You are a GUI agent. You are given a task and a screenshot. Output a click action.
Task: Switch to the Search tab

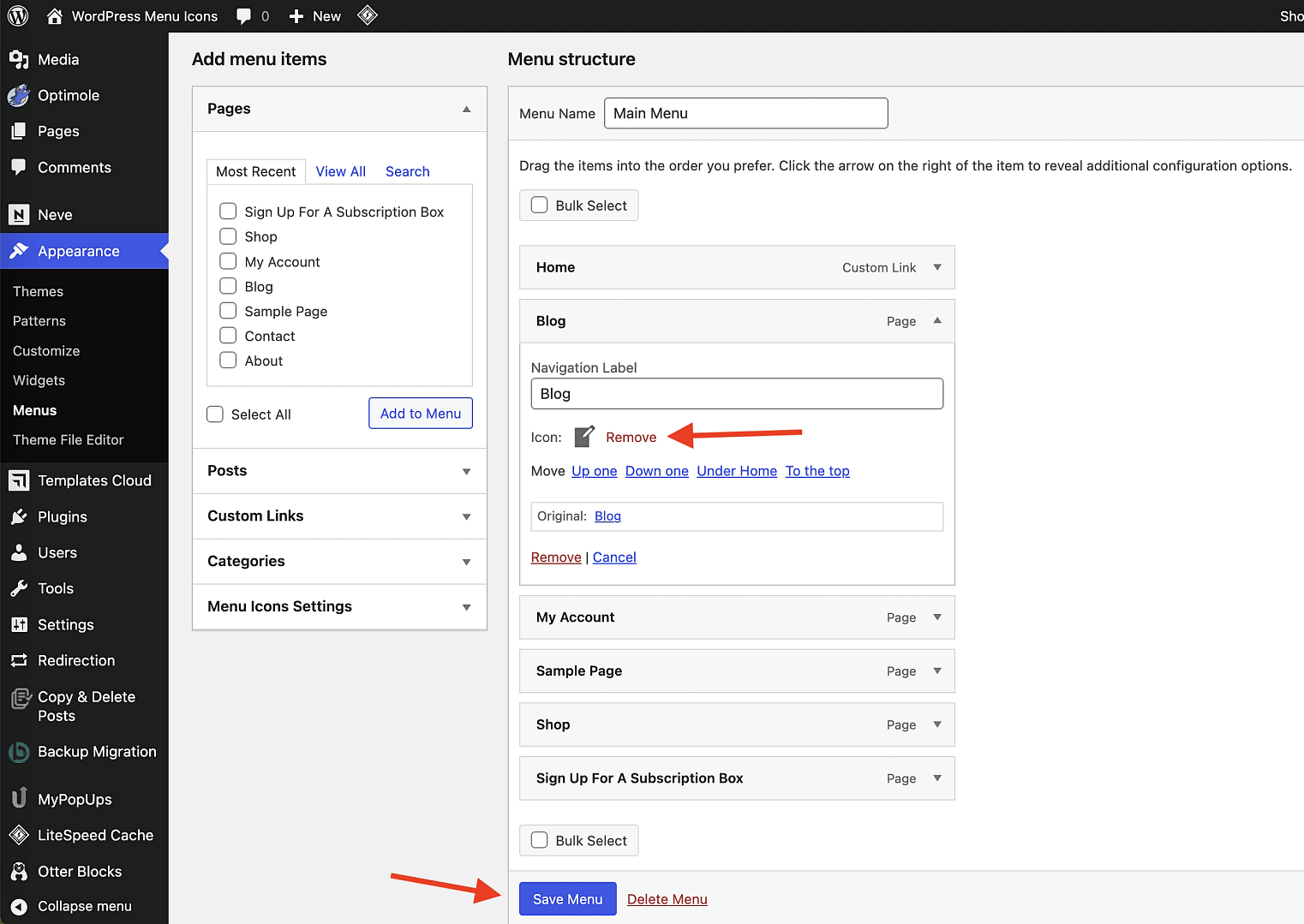pos(407,171)
